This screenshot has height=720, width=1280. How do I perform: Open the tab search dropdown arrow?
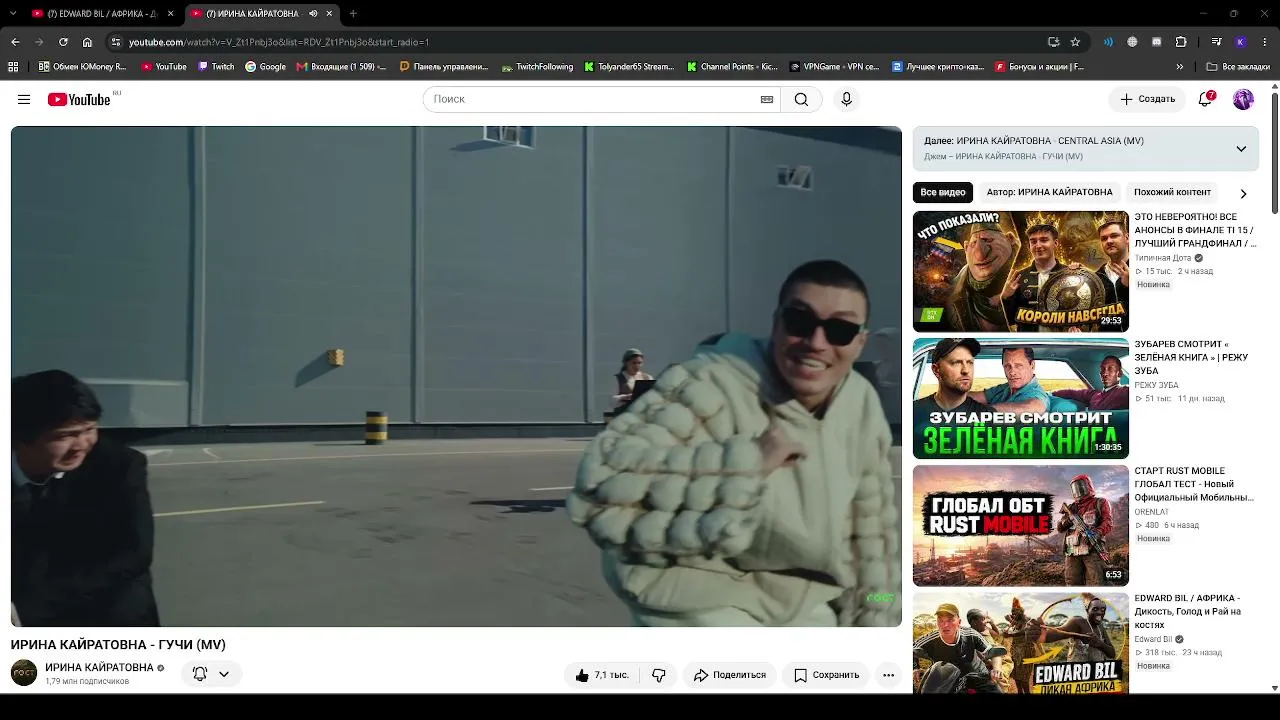[x=13, y=14]
